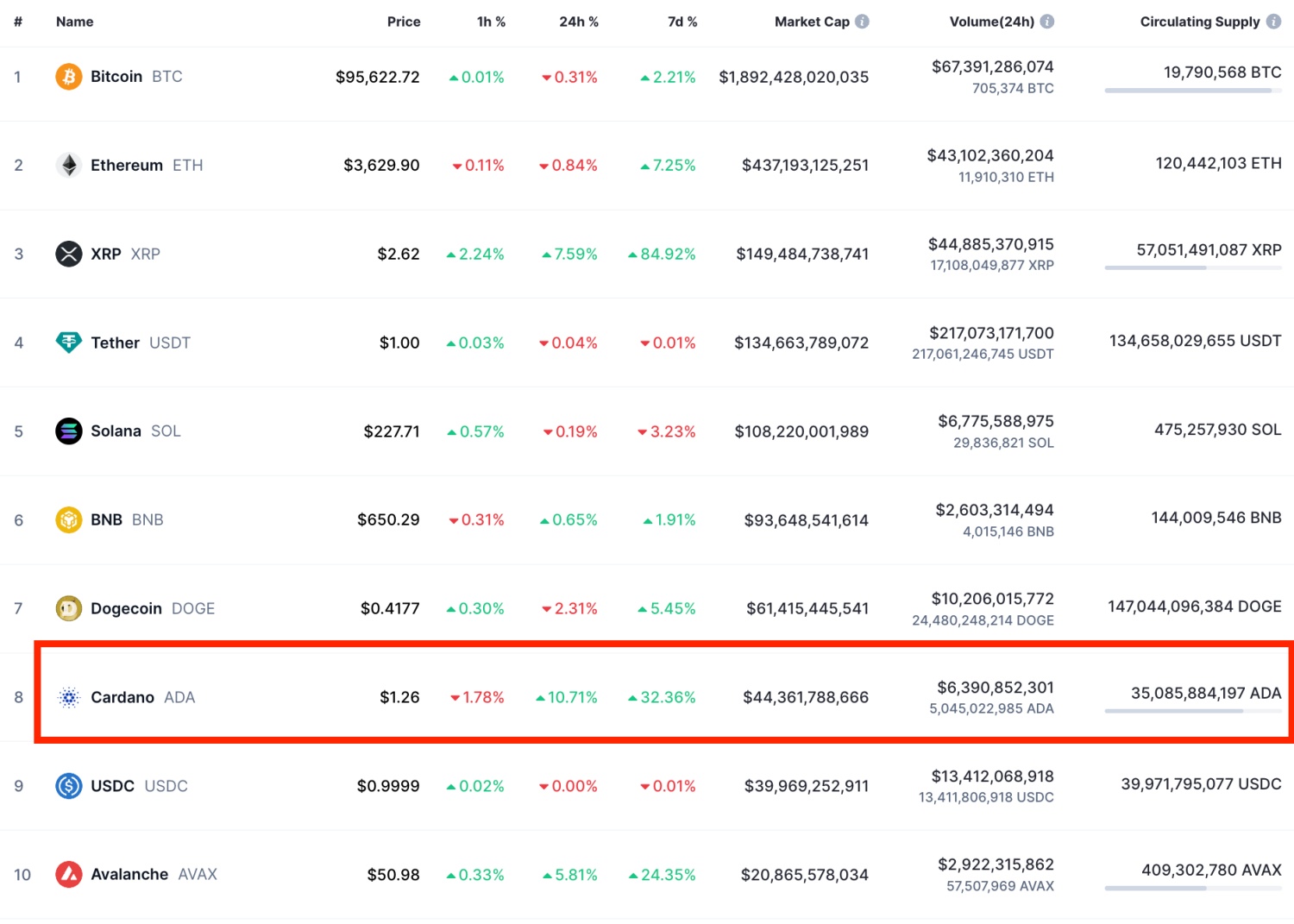Open the Circulating Supply info icon
Screen dimensions: 1294x924
[x=1273, y=22]
